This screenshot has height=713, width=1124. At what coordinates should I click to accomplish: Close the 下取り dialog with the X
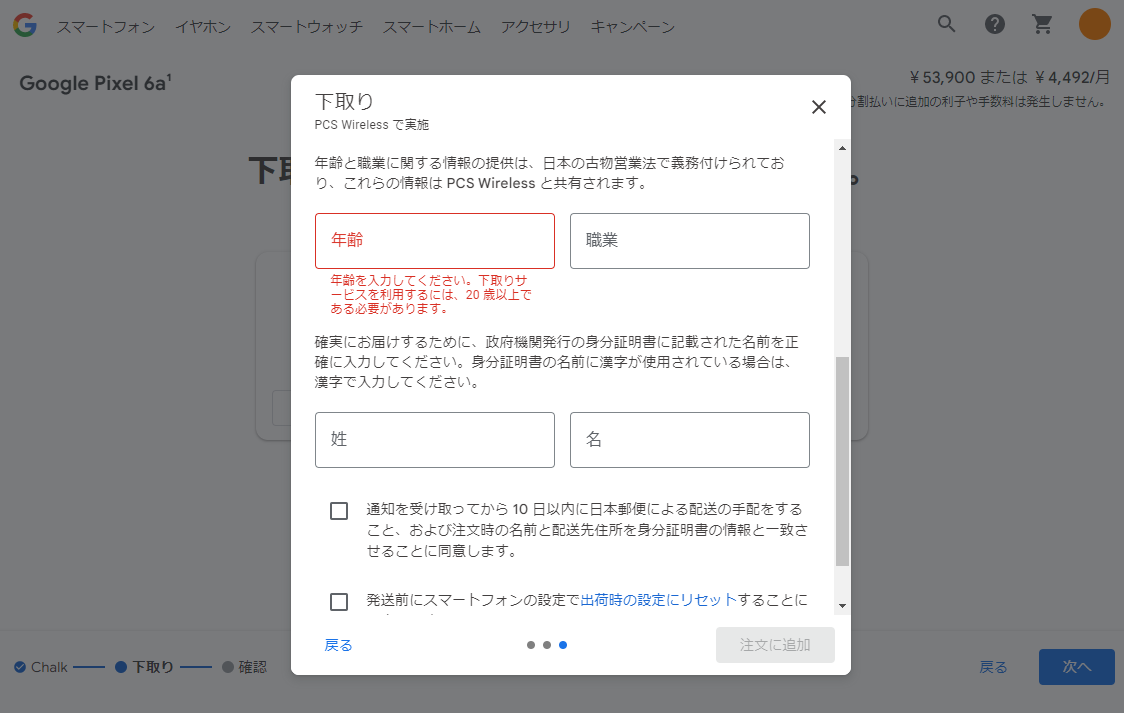(x=819, y=107)
